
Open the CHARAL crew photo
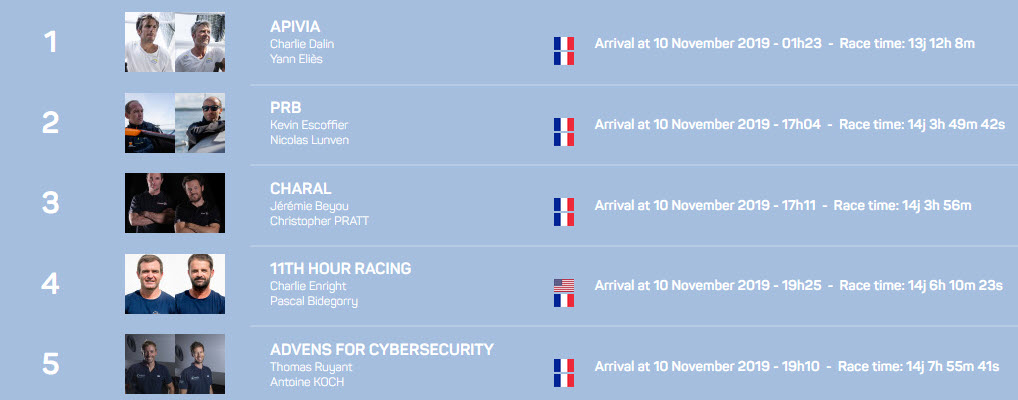click(175, 203)
